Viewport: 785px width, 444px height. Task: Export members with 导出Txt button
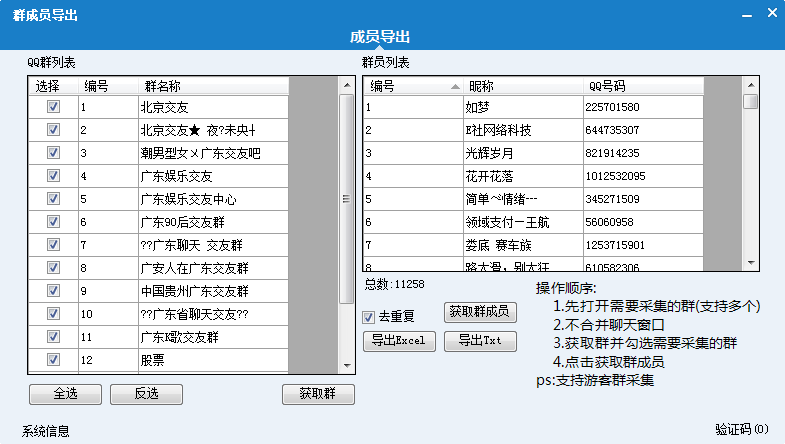coord(480,340)
